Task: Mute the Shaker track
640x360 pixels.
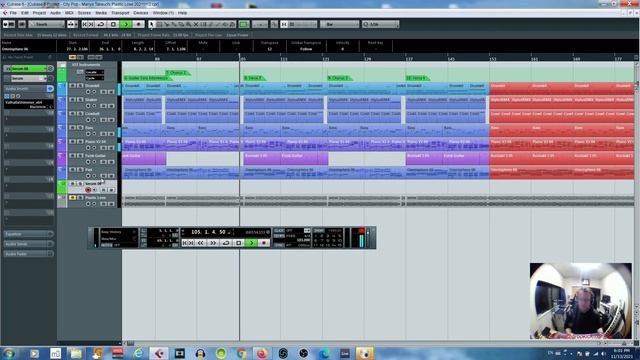Action: (72, 100)
